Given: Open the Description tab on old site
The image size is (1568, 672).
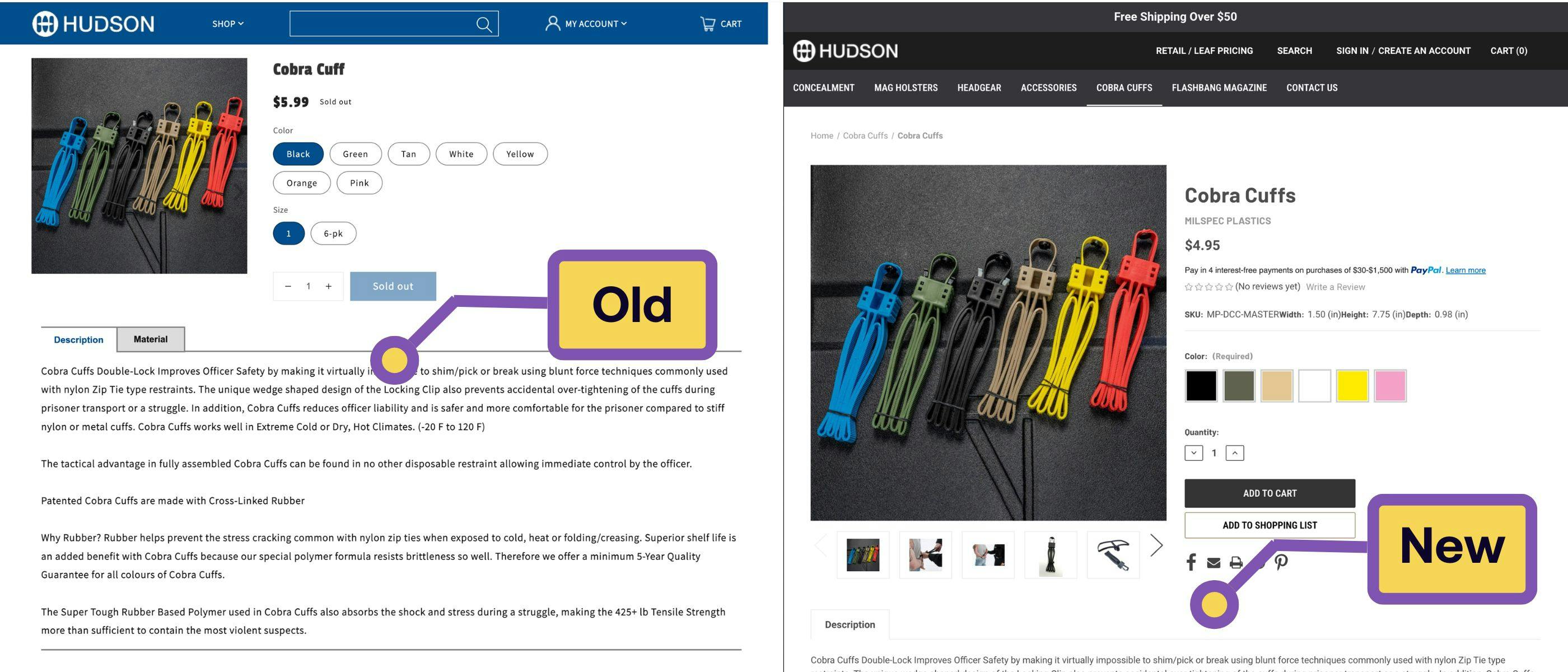Looking at the screenshot, I should pyautogui.click(x=78, y=340).
